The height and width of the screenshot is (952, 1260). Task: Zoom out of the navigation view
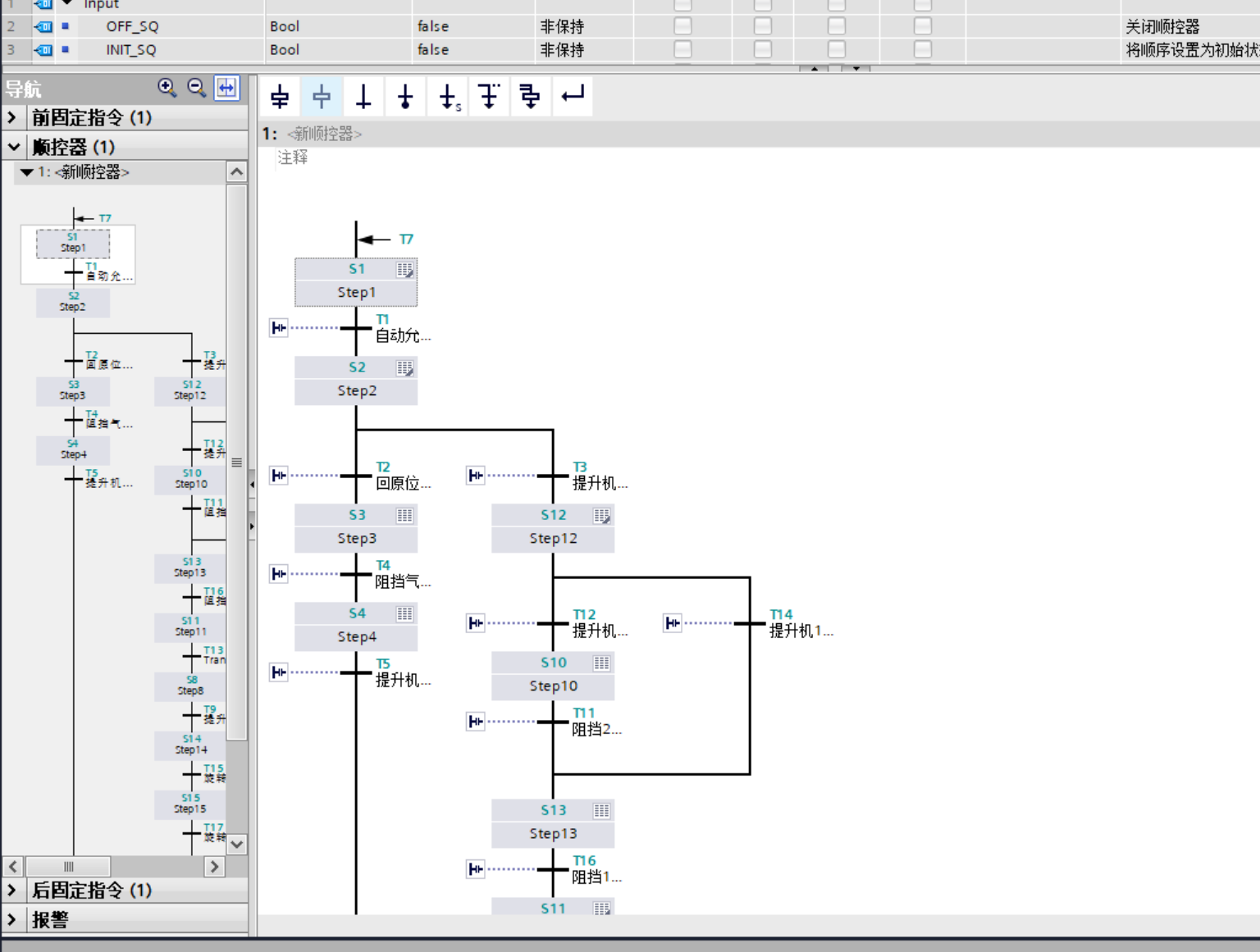(197, 88)
